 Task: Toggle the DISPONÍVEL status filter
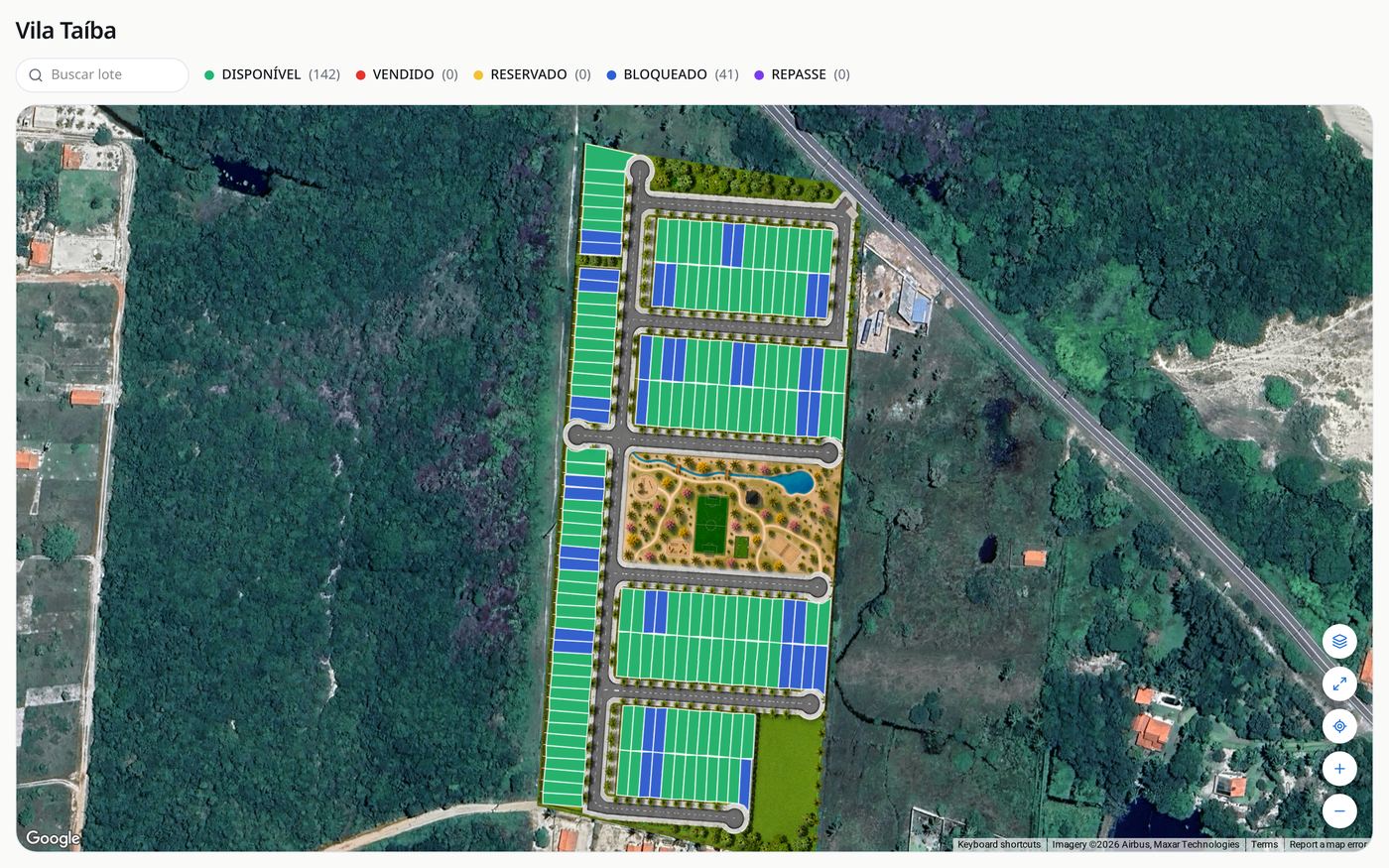click(272, 74)
